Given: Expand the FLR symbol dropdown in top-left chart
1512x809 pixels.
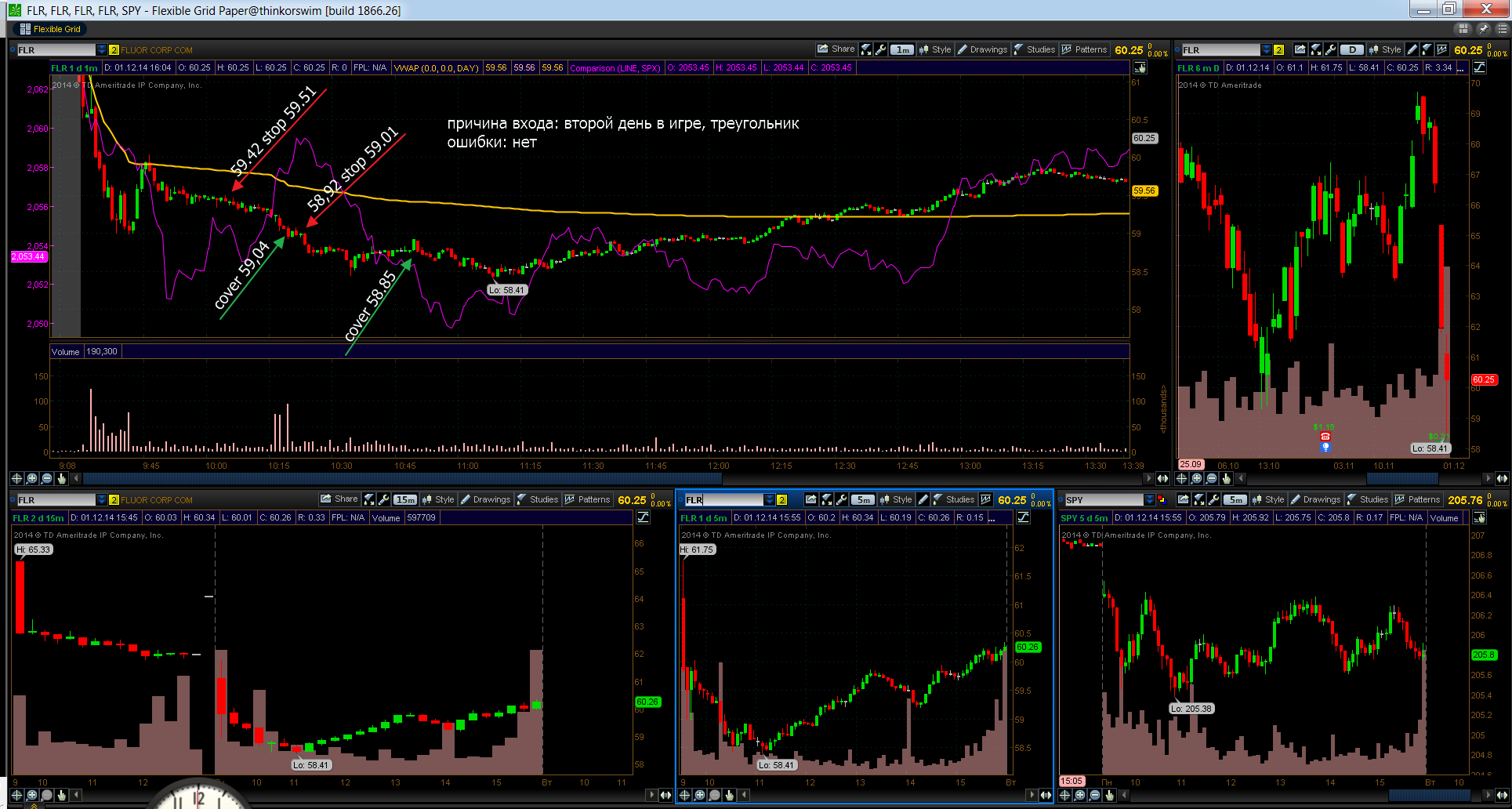Looking at the screenshot, I should 102,50.
